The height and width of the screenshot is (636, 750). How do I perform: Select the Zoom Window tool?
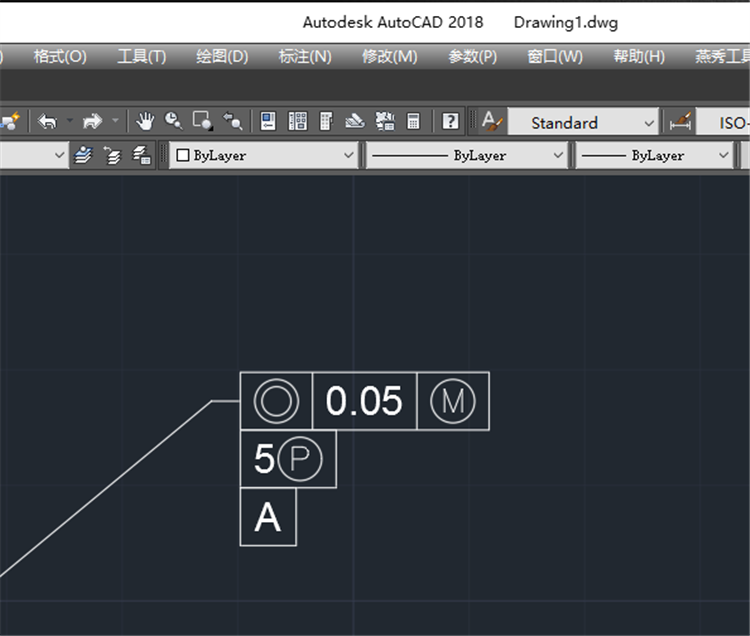click(202, 121)
